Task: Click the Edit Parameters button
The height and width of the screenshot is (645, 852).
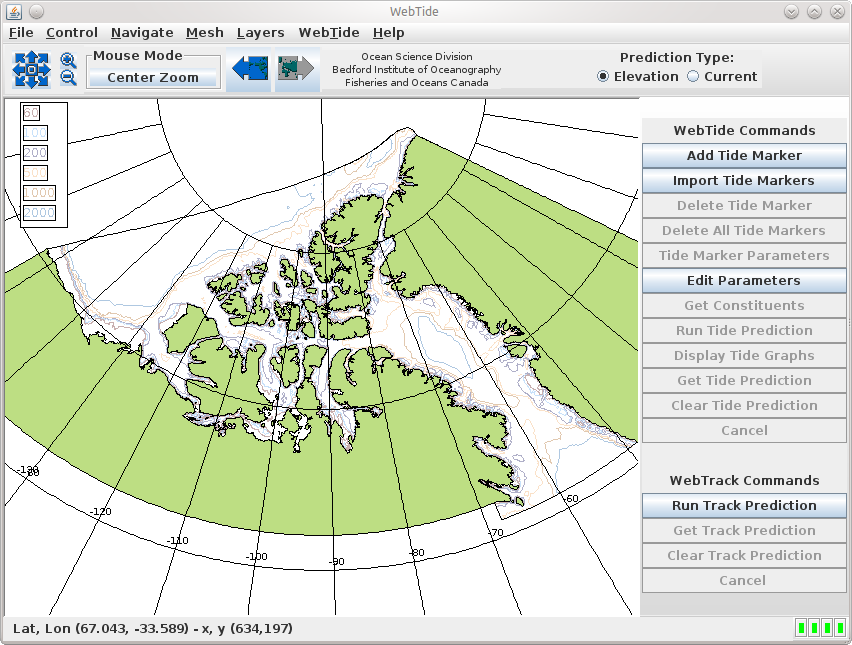Action: pos(744,280)
